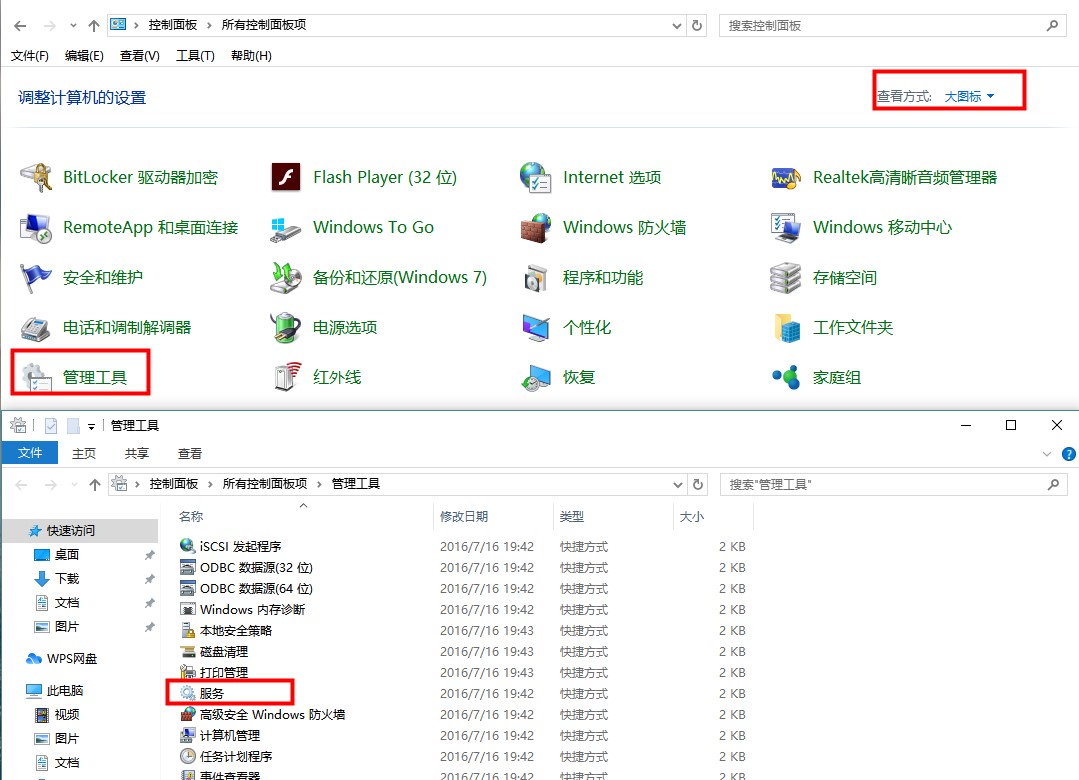Refresh the Control Panel window
The image size is (1079, 780).
coord(696,25)
